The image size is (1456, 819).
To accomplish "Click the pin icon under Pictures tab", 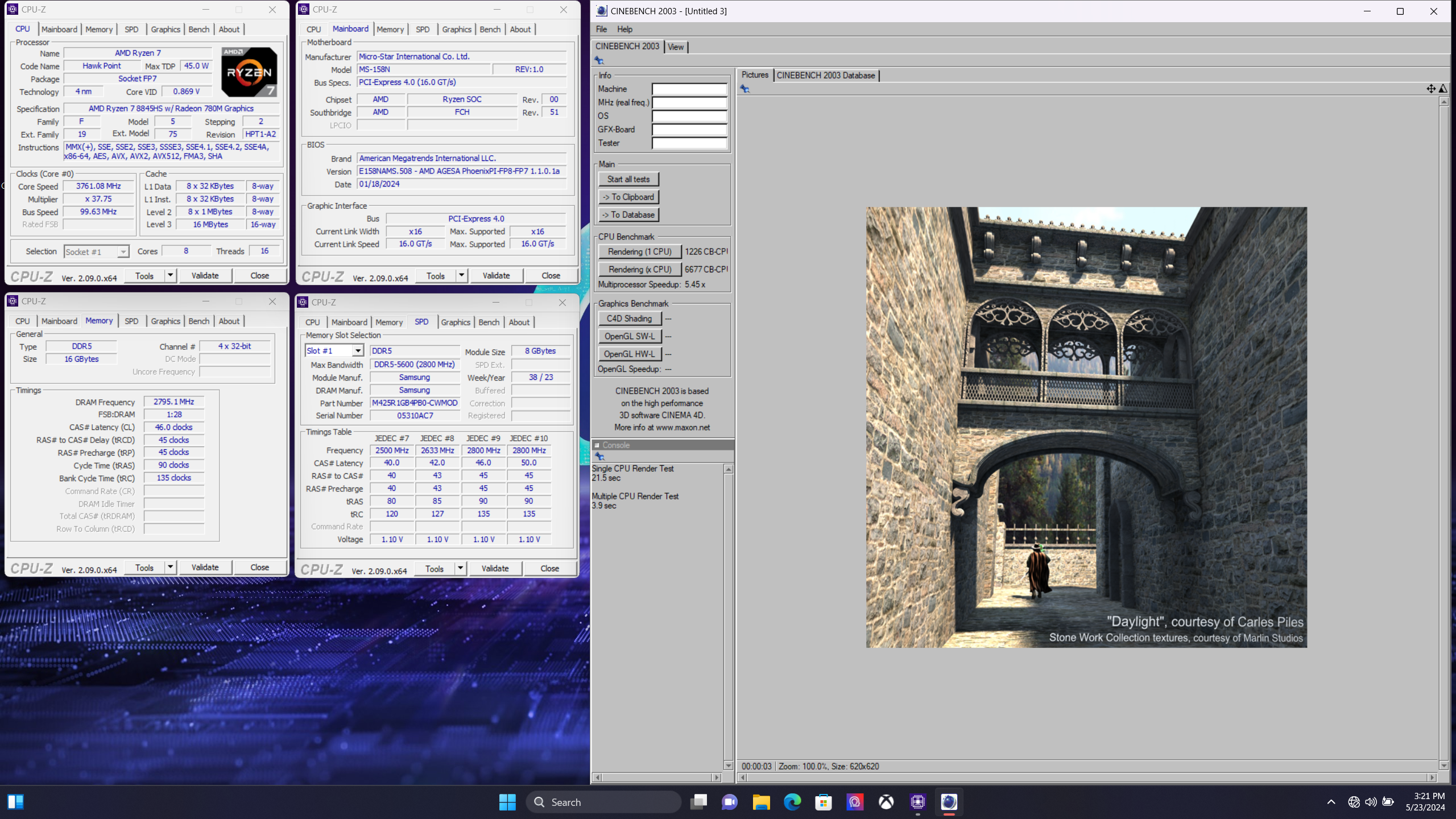I will tap(744, 89).
